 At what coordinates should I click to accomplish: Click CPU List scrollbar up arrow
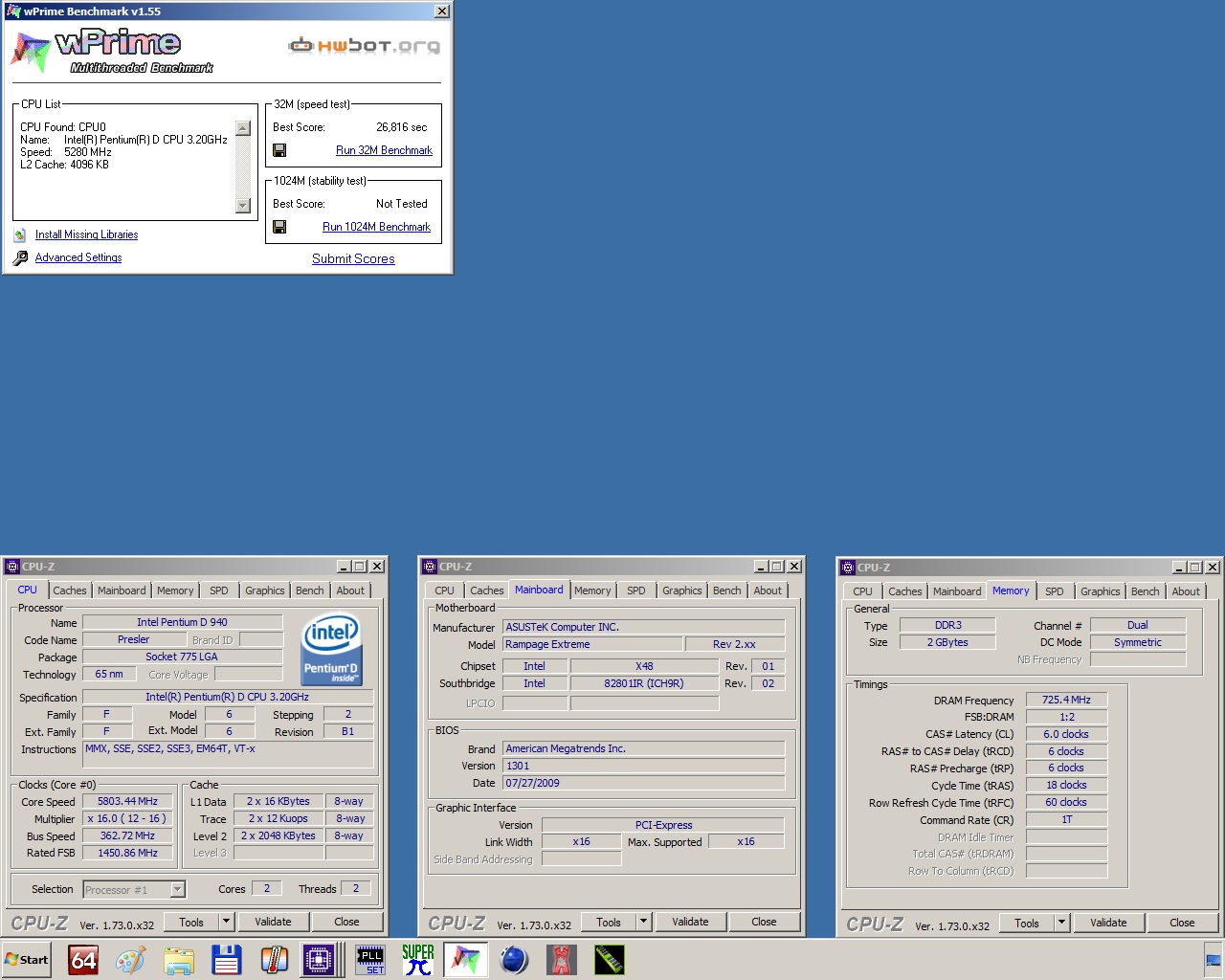coord(242,128)
